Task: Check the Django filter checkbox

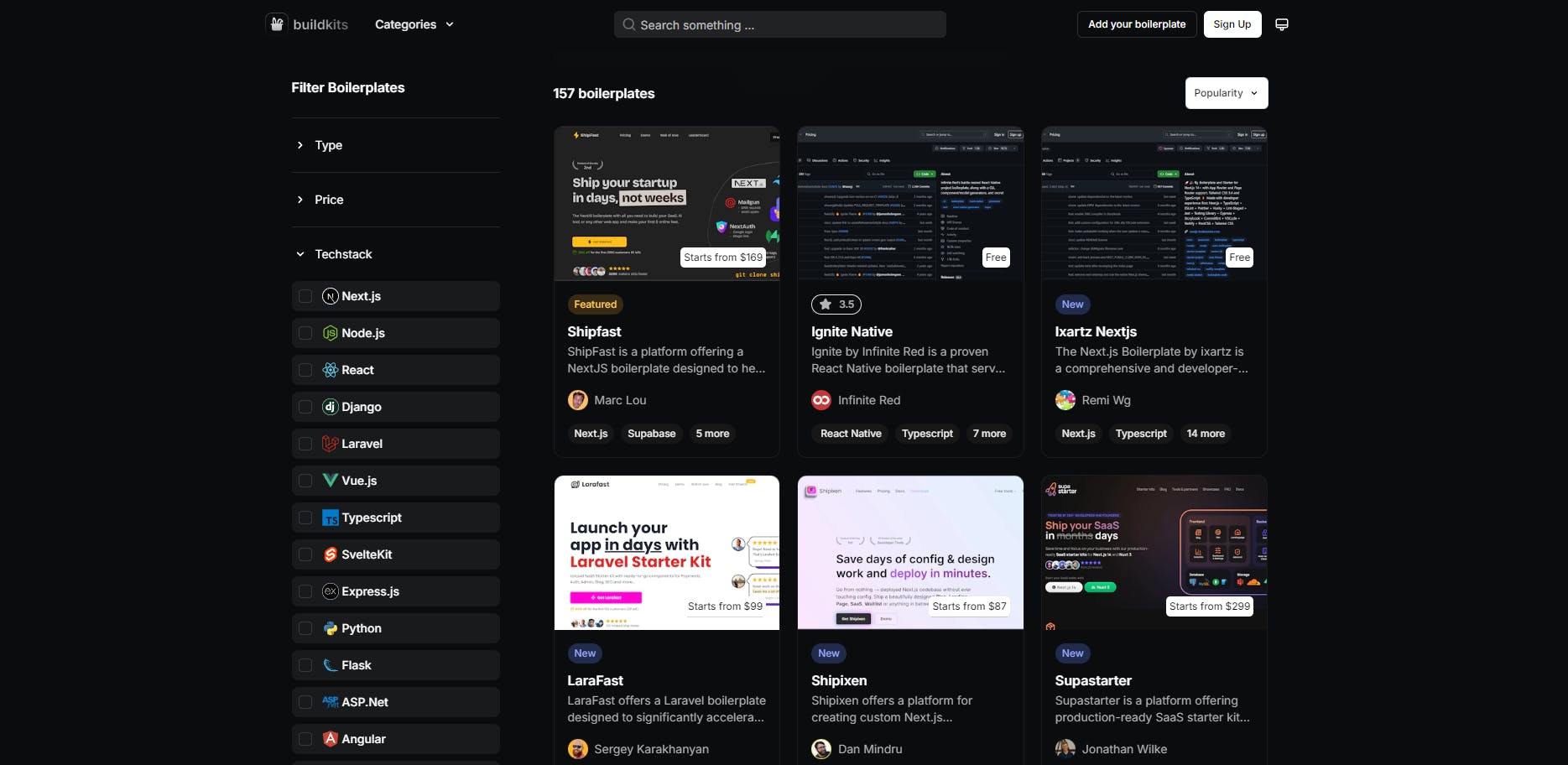Action: 305,407
